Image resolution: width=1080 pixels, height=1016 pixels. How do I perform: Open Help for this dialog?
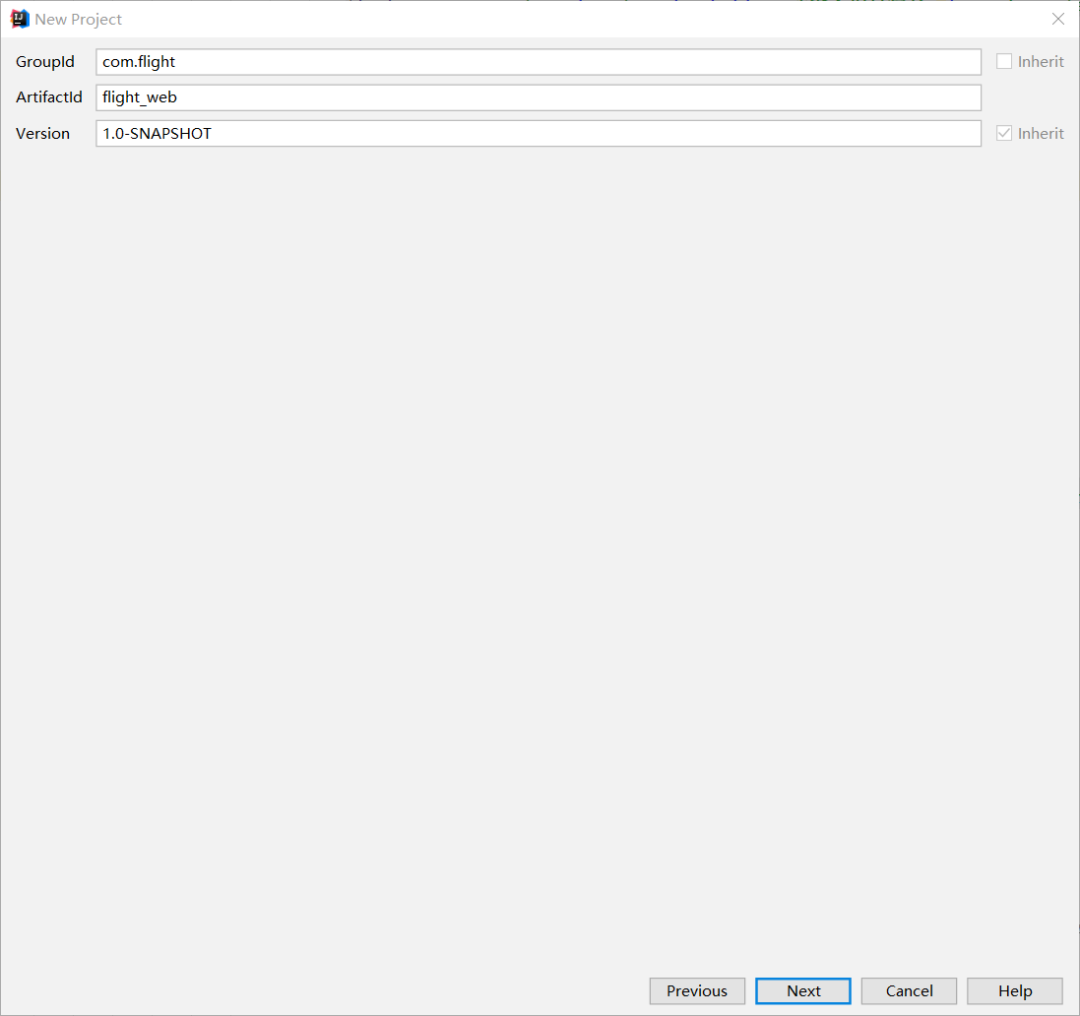click(1015, 991)
